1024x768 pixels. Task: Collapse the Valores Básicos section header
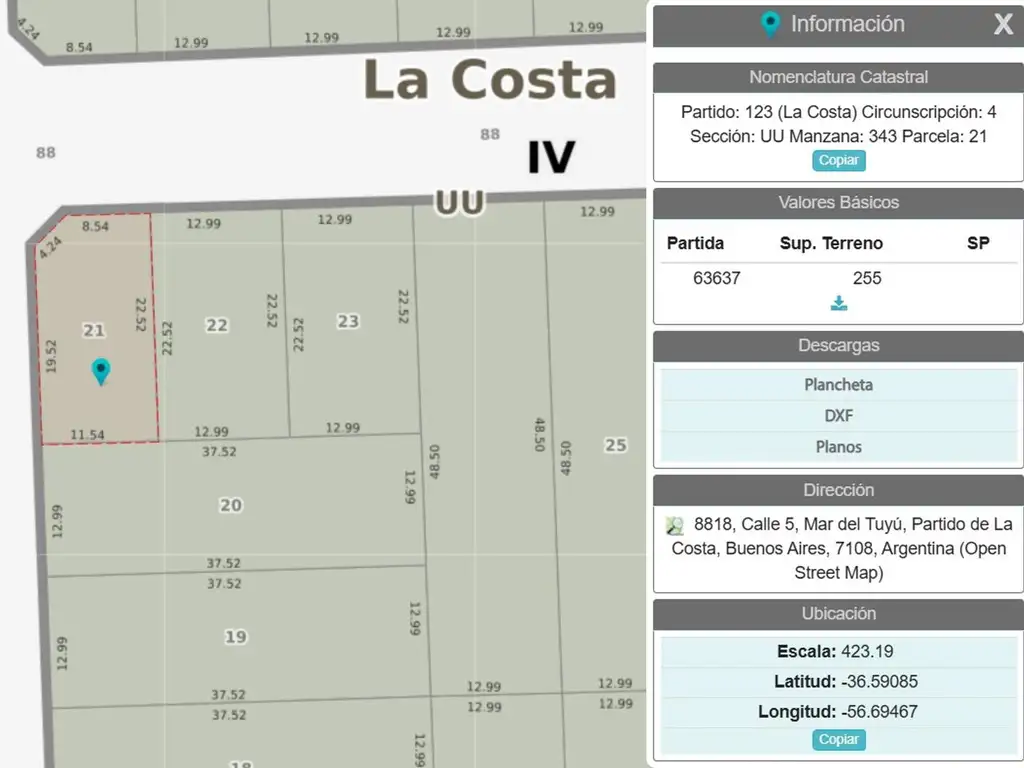pos(838,202)
